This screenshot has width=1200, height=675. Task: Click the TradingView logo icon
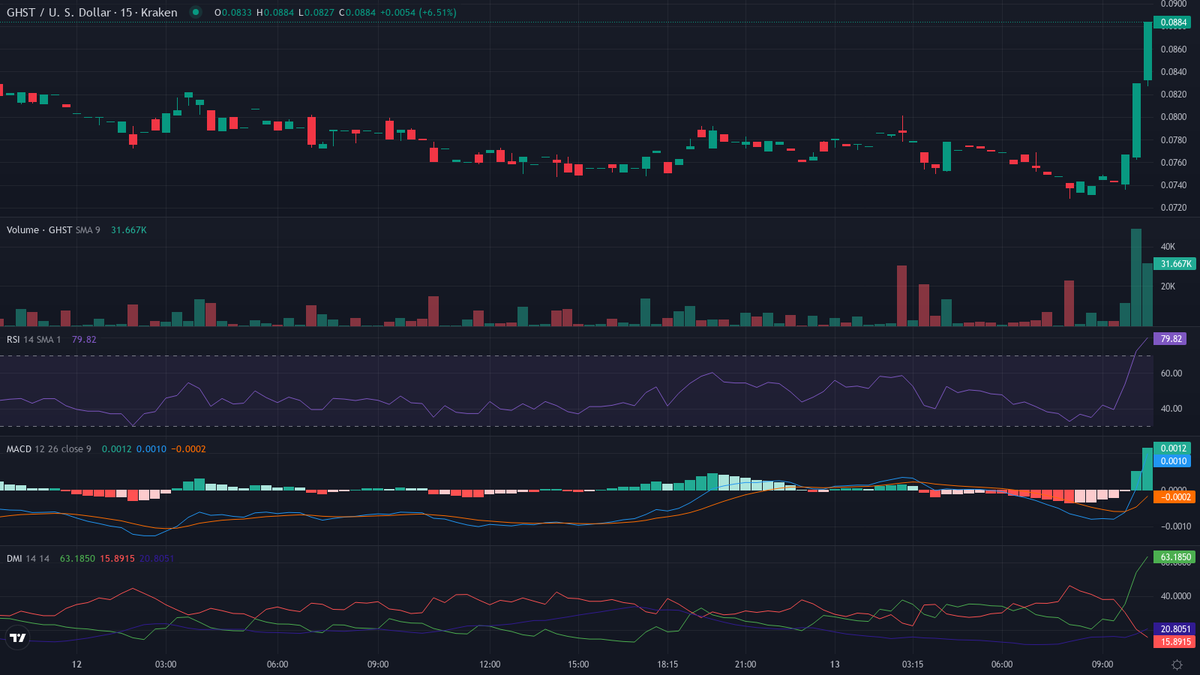17,638
